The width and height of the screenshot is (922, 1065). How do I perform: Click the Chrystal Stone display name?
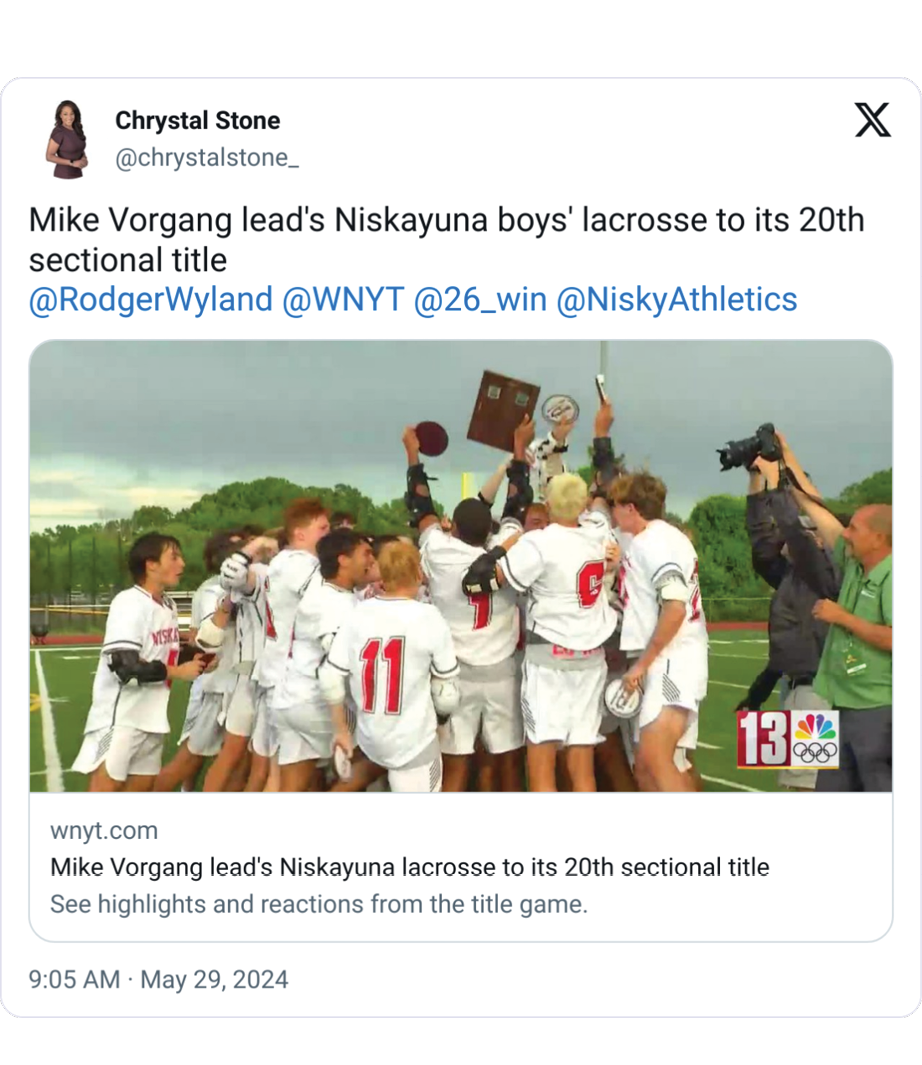click(x=197, y=121)
